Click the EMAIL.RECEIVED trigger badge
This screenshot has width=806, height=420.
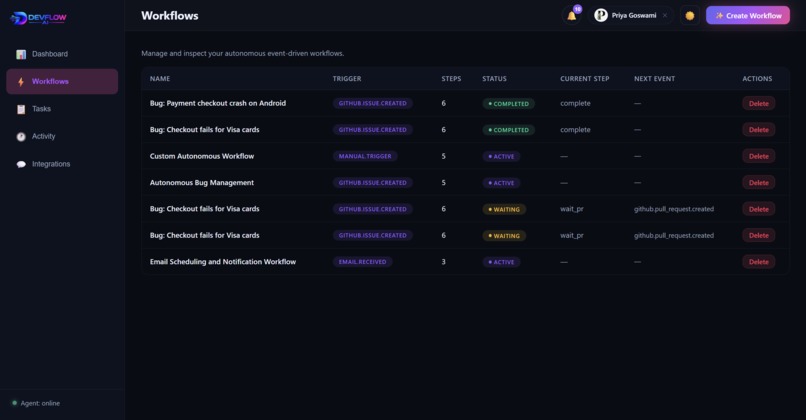click(x=362, y=262)
